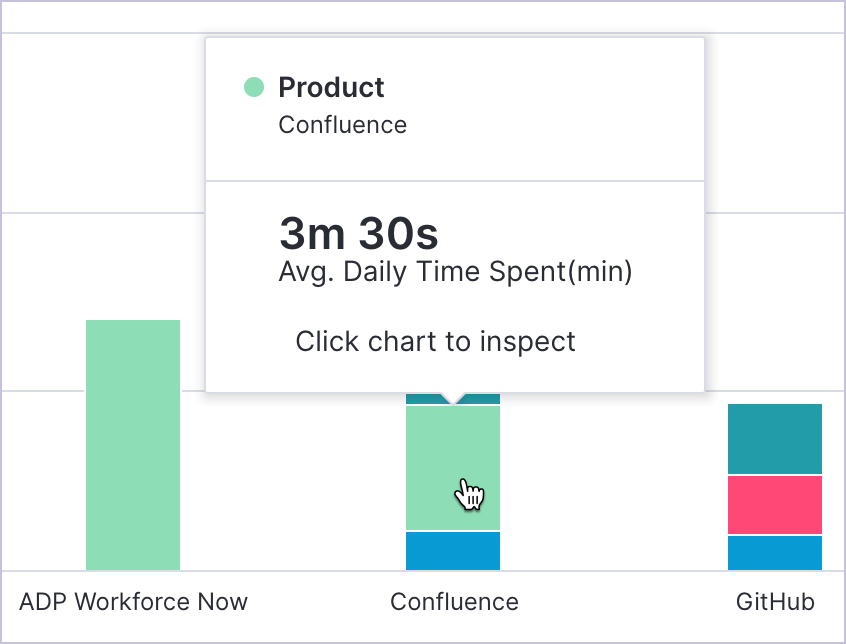Screen dimensions: 846x644
Task: Click the pink middle segment of the GitHub bar
Action: (775, 505)
